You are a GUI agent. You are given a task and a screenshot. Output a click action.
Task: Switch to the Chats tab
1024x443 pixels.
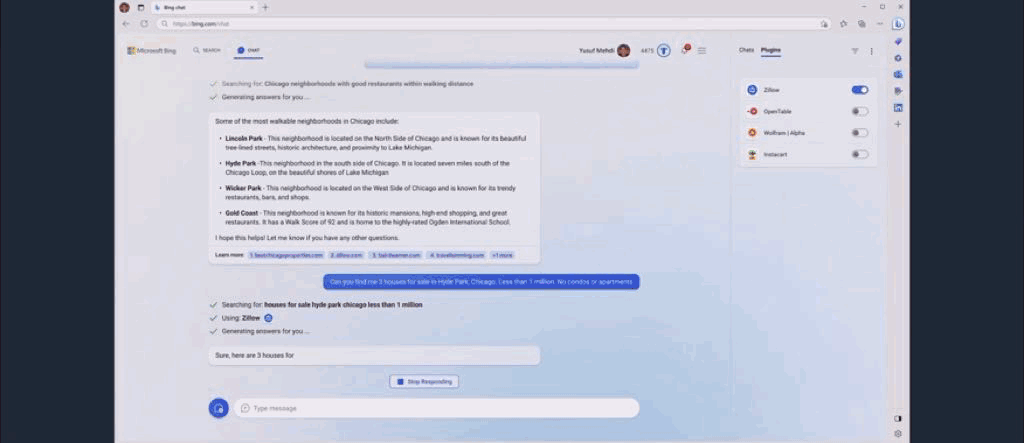click(746, 50)
